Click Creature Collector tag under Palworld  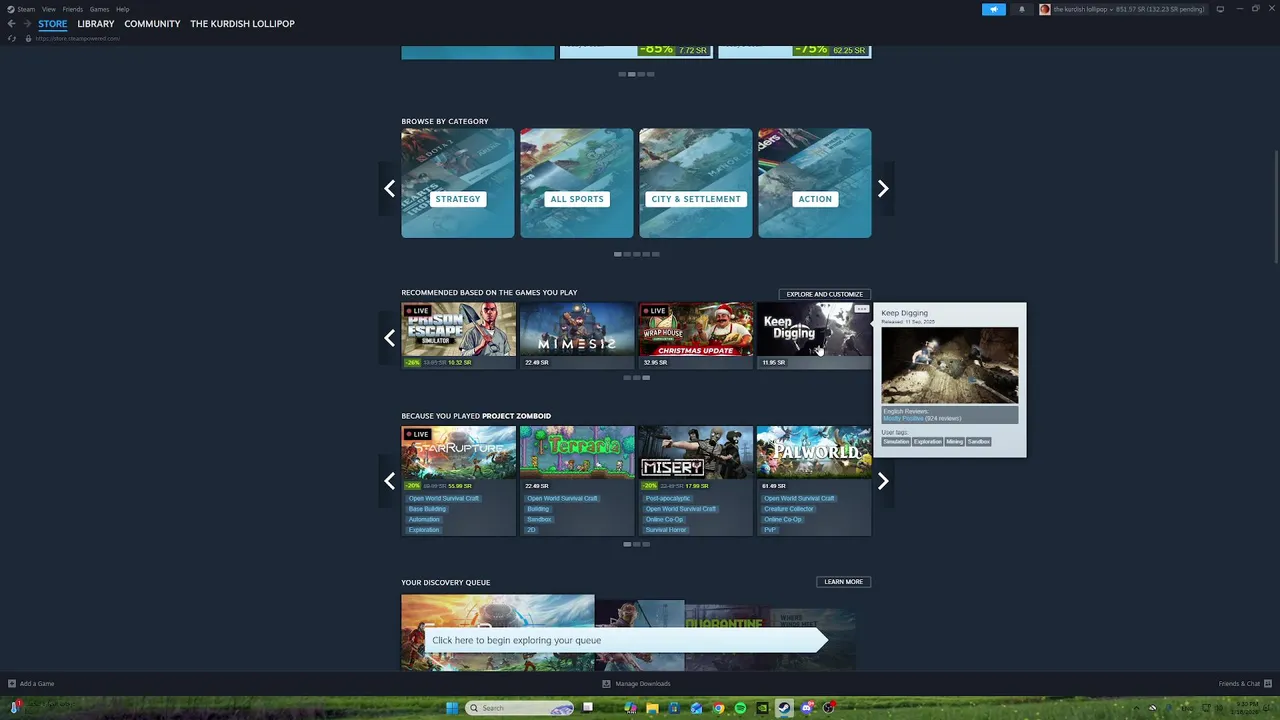coord(789,509)
